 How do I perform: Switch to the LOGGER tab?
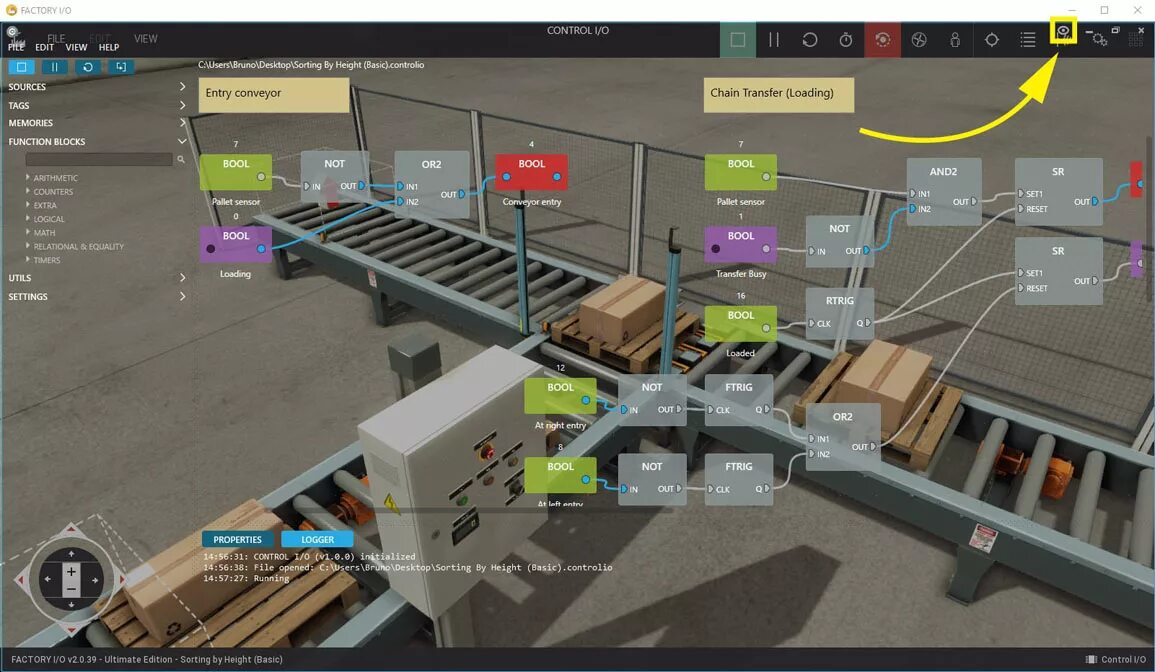[317, 539]
